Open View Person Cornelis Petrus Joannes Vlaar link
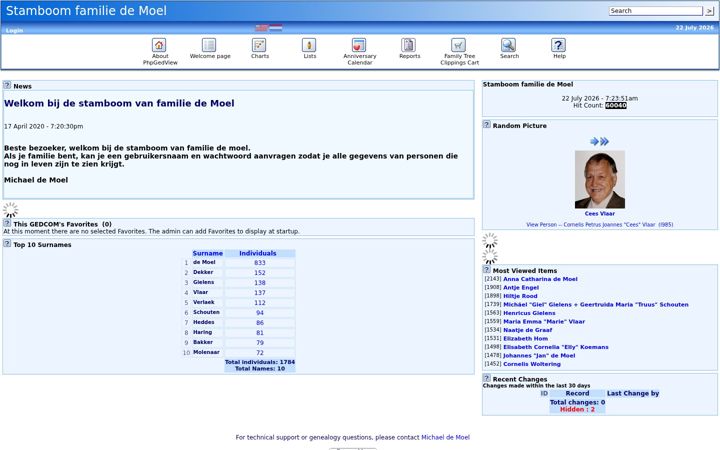The image size is (720, 450). (600, 225)
